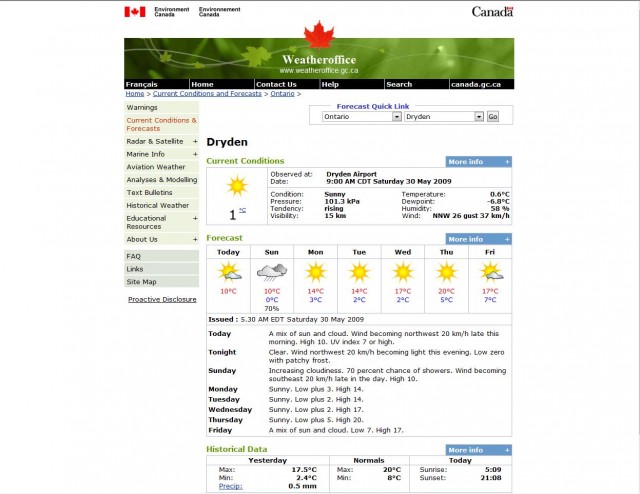Image resolution: width=640 pixels, height=494 pixels.
Task: Expand the About Us menu
Action: [x=195, y=240]
